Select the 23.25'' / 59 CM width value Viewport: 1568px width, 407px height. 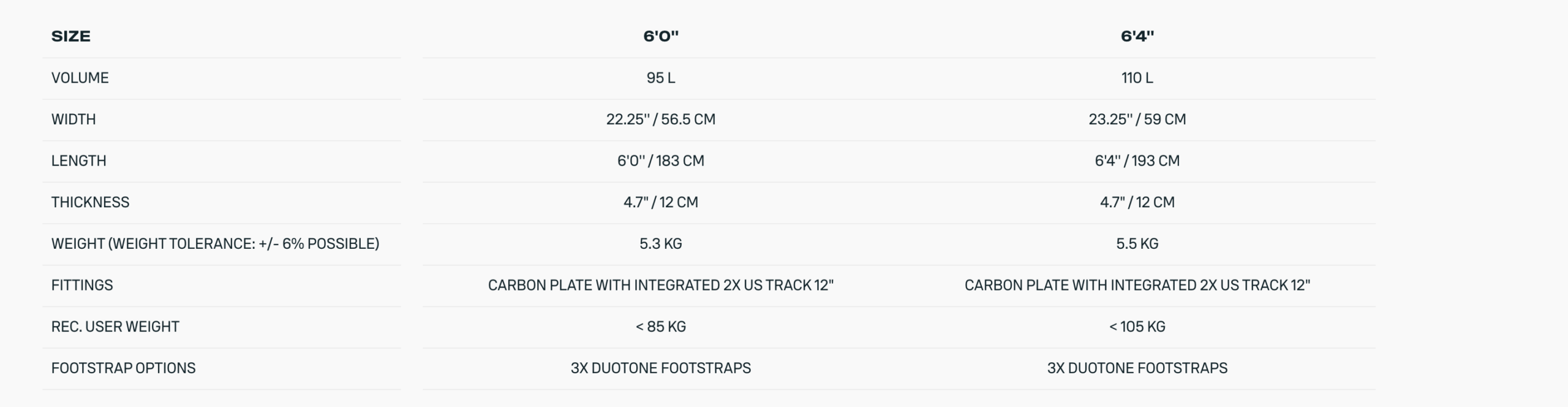point(1137,120)
